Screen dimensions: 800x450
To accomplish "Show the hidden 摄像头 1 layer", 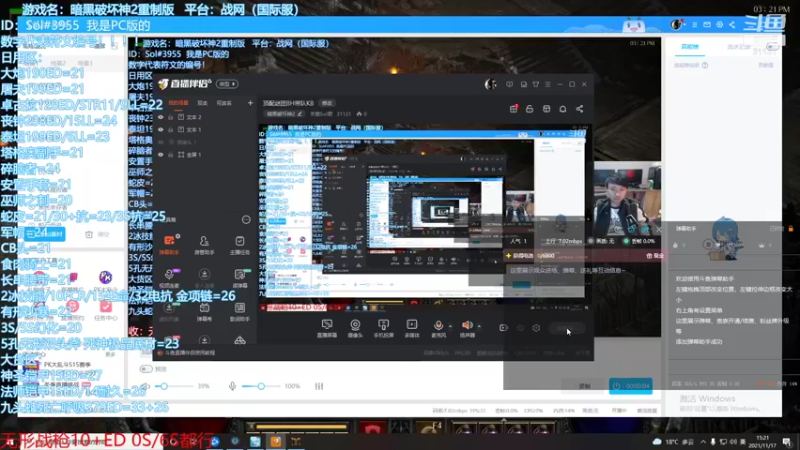I will pyautogui.click(x=161, y=142).
